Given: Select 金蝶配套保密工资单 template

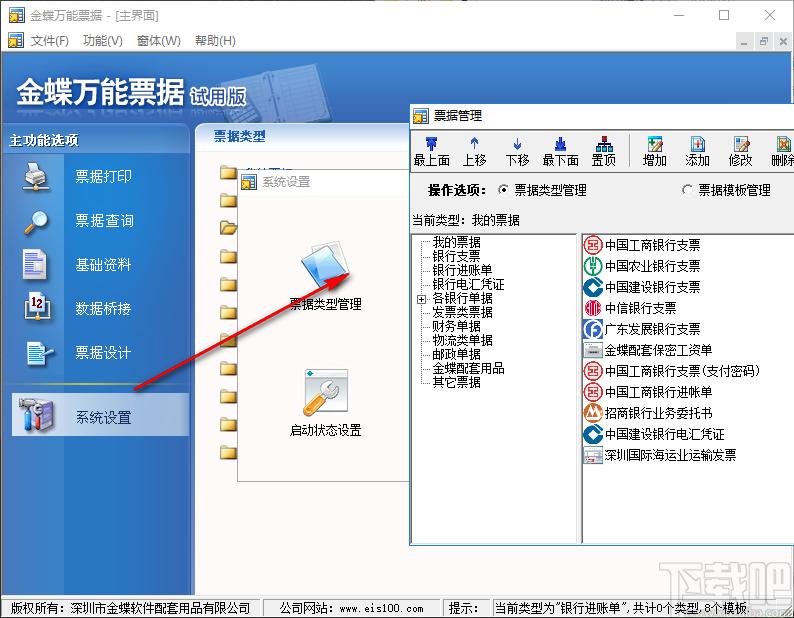Looking at the screenshot, I should pos(648,350).
